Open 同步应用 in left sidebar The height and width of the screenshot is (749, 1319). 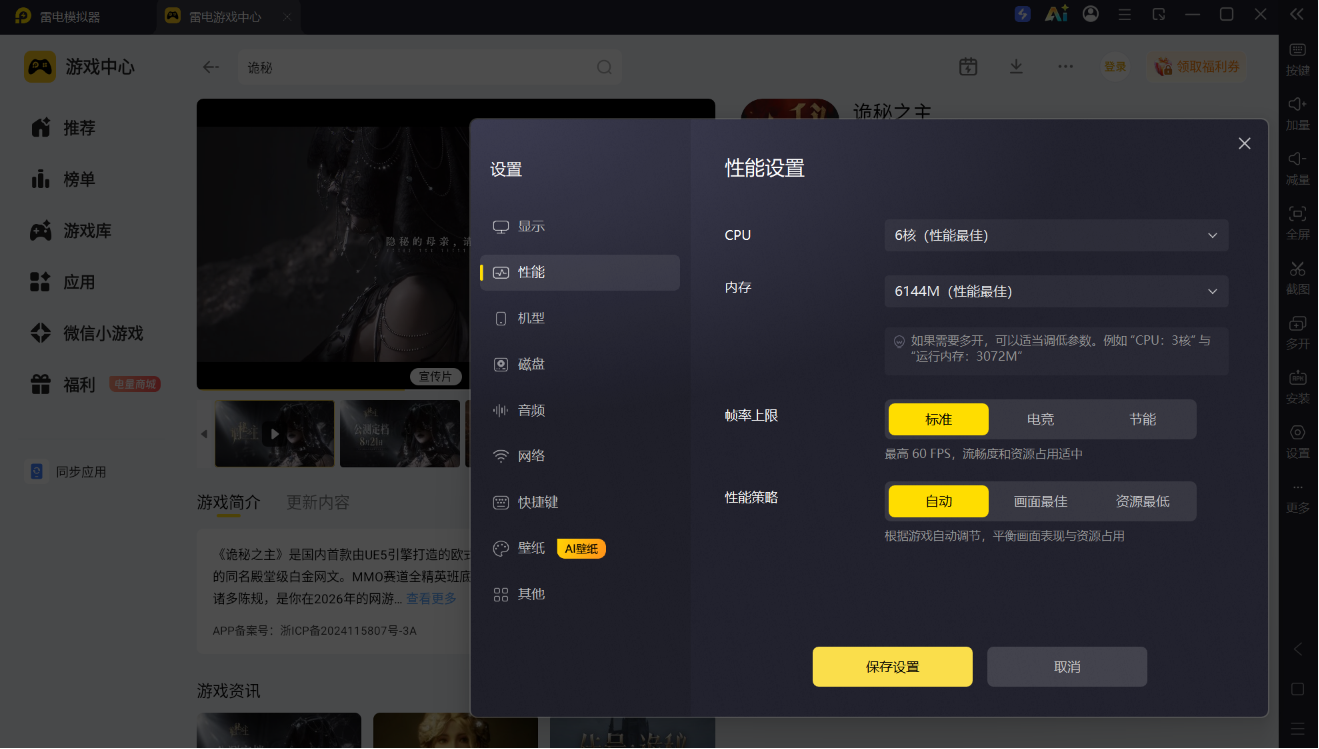pos(67,472)
